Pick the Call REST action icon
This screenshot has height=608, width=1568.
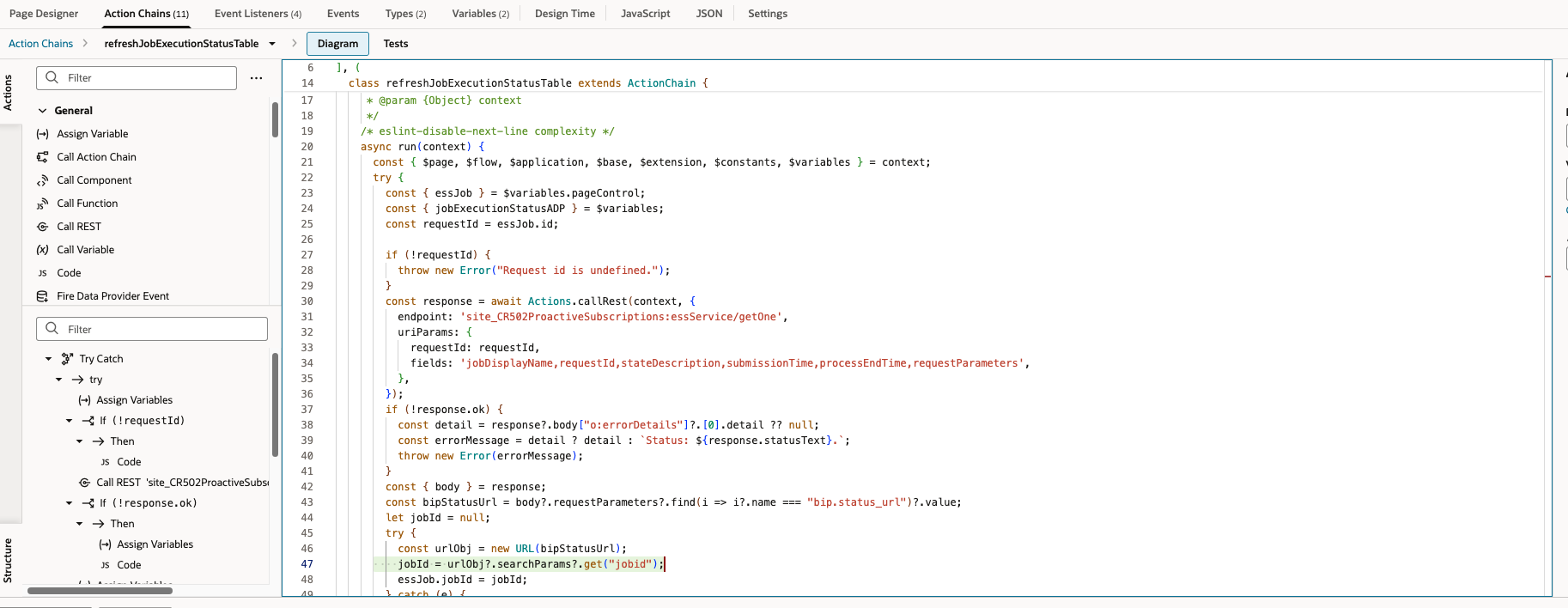(x=42, y=227)
